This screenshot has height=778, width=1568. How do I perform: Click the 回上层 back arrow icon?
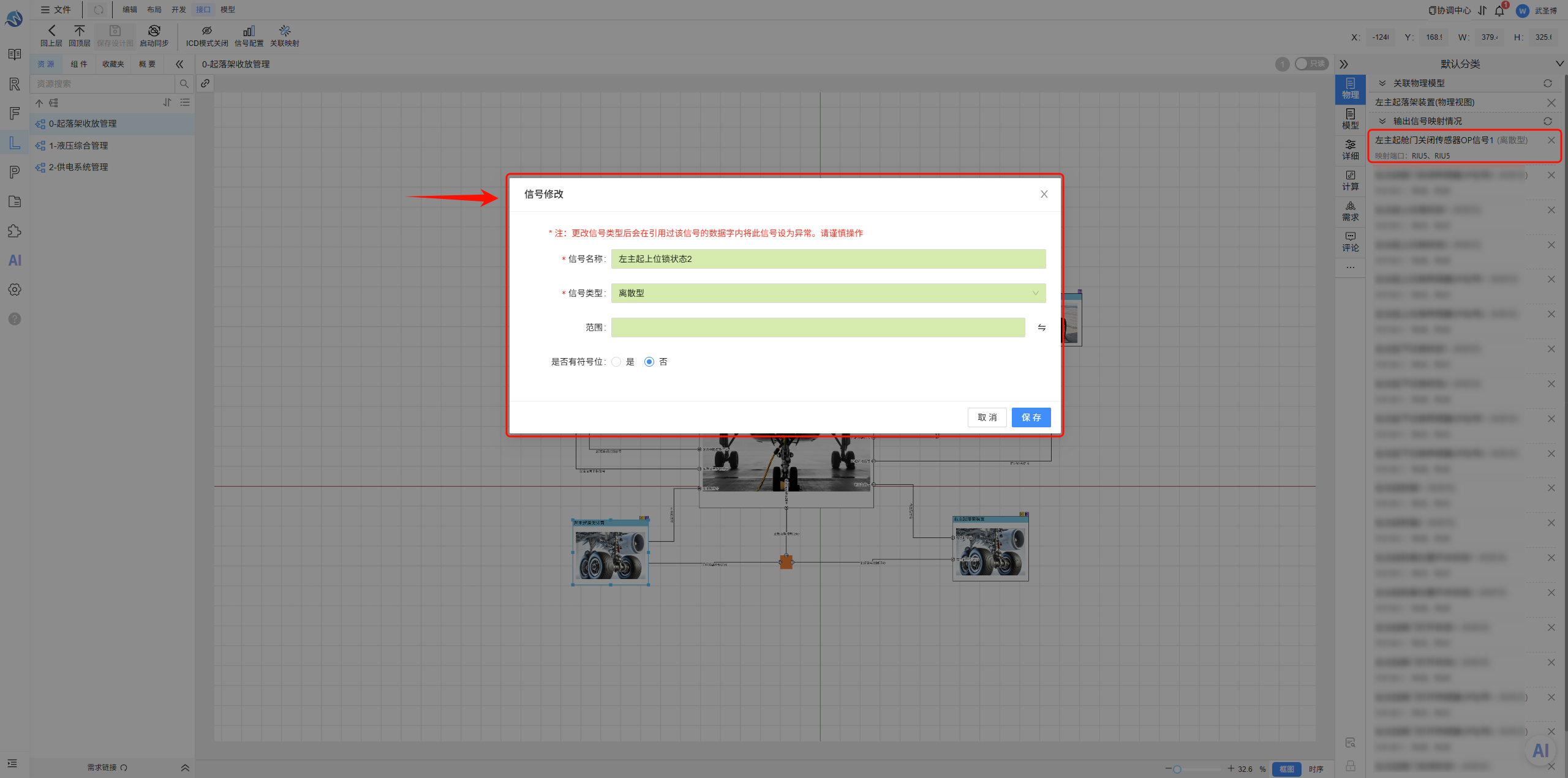51,31
